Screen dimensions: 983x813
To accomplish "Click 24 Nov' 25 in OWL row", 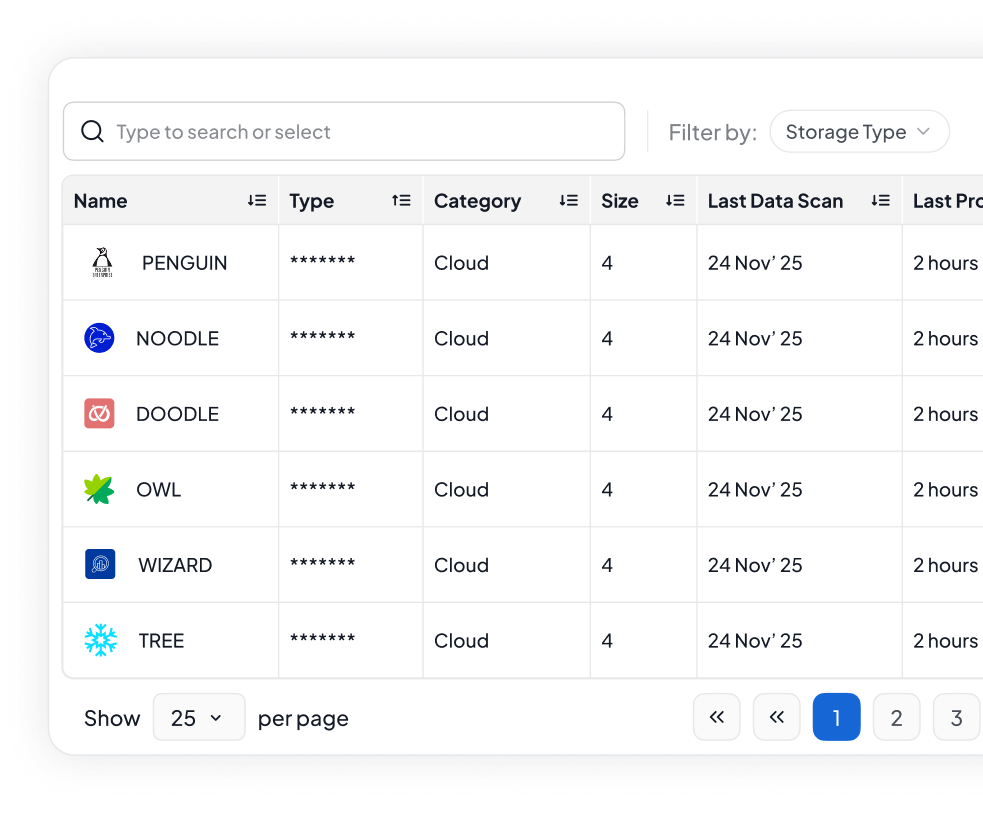I will click(755, 490).
